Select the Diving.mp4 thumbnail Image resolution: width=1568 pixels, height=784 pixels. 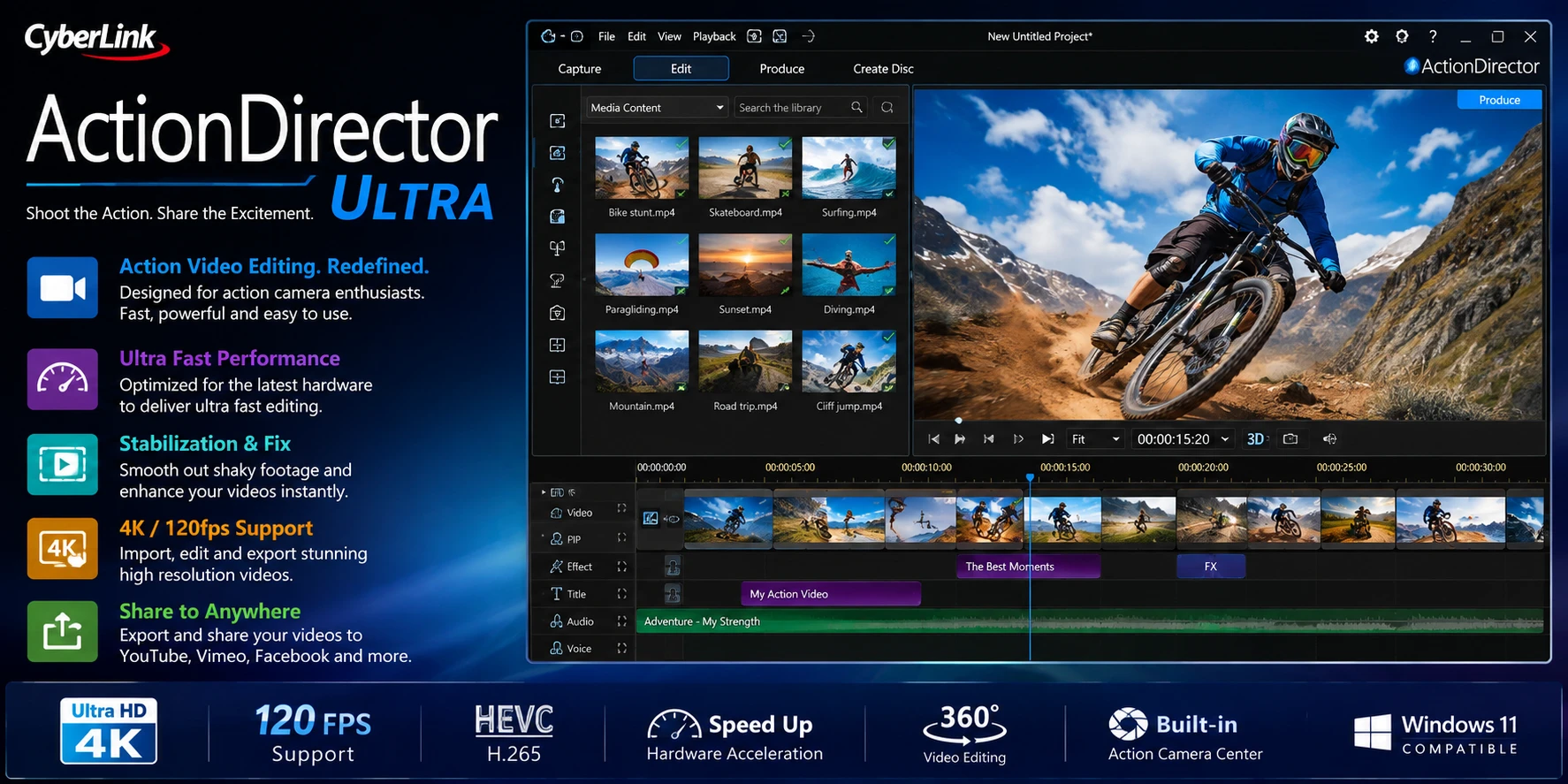(x=849, y=265)
